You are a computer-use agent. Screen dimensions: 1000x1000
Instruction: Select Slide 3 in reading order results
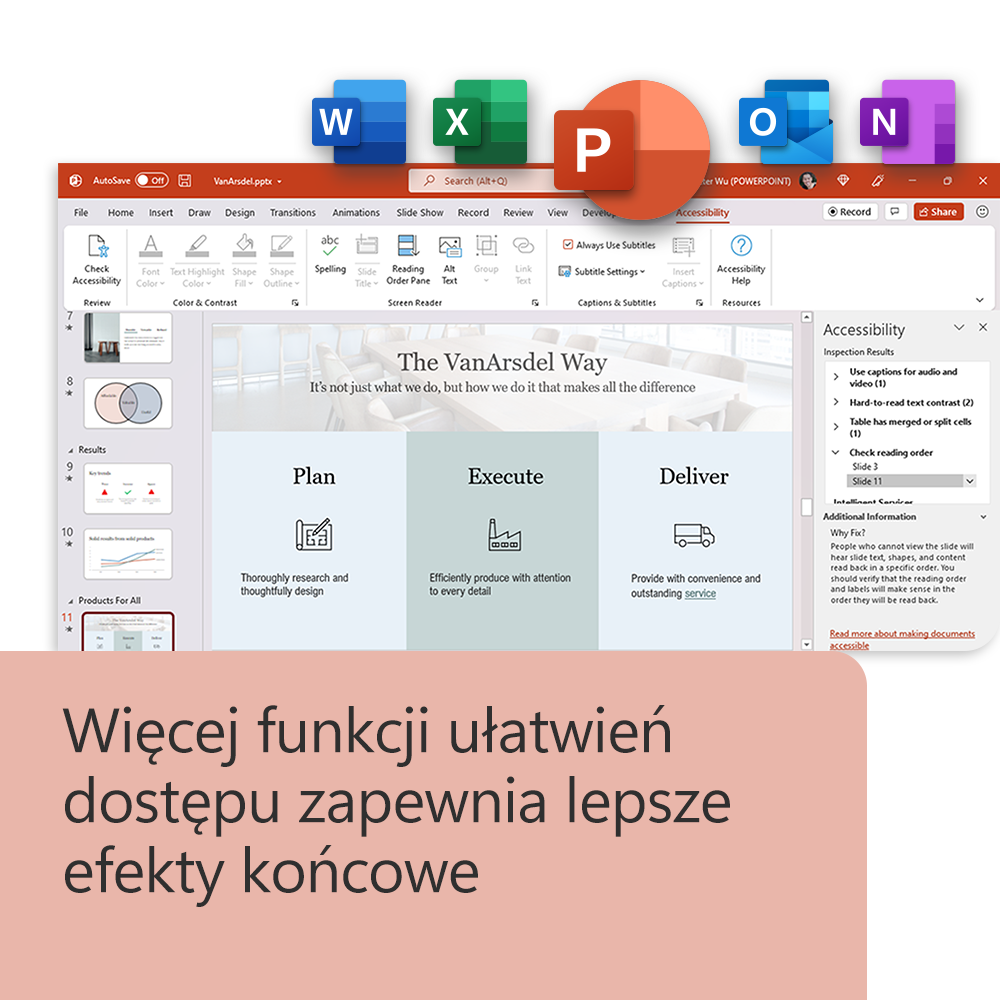coord(865,466)
